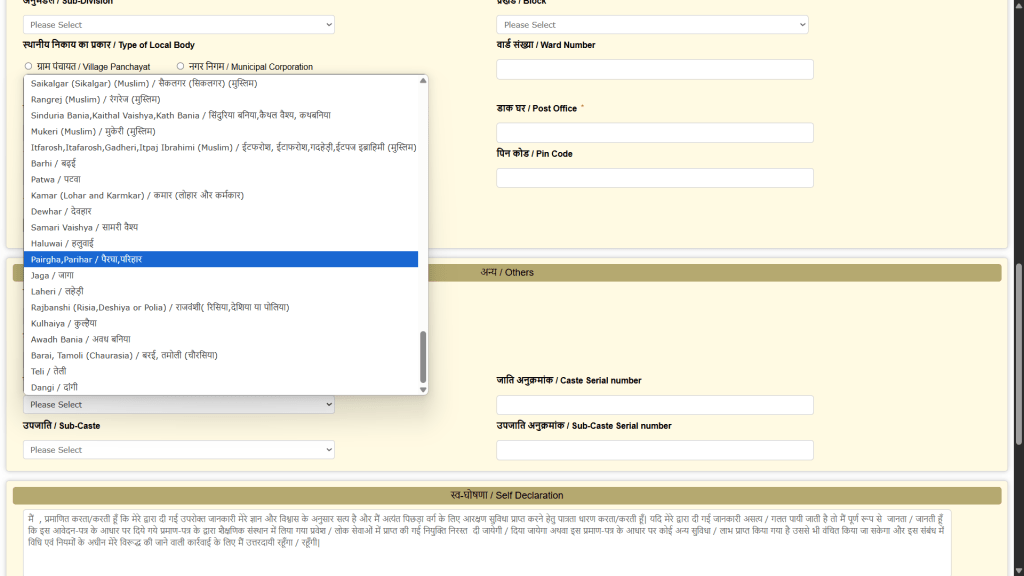Choose Dewhar option from list
Screen dimensions: 1024x576
[221, 211]
